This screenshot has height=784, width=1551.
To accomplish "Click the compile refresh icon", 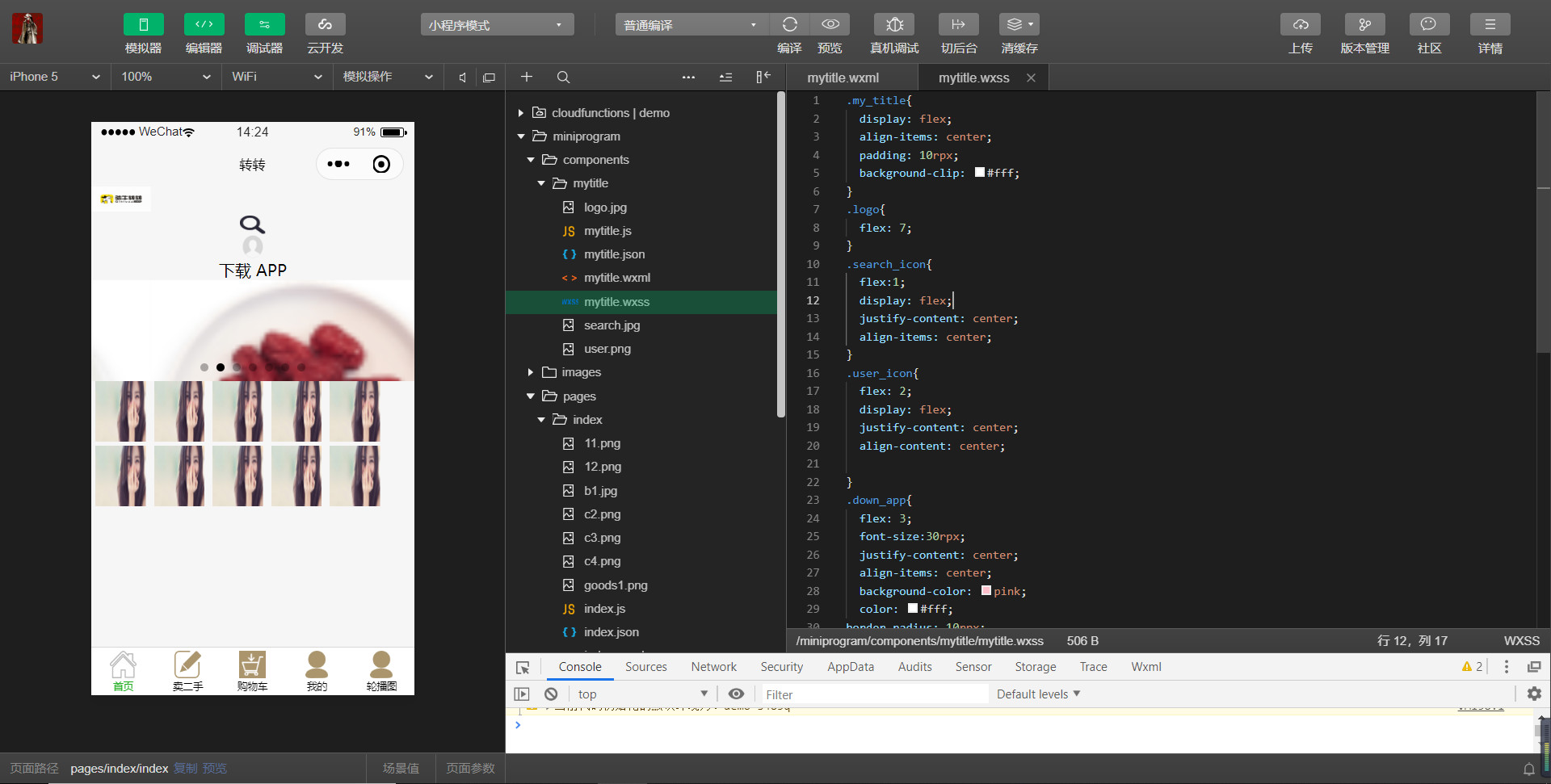I will click(789, 24).
